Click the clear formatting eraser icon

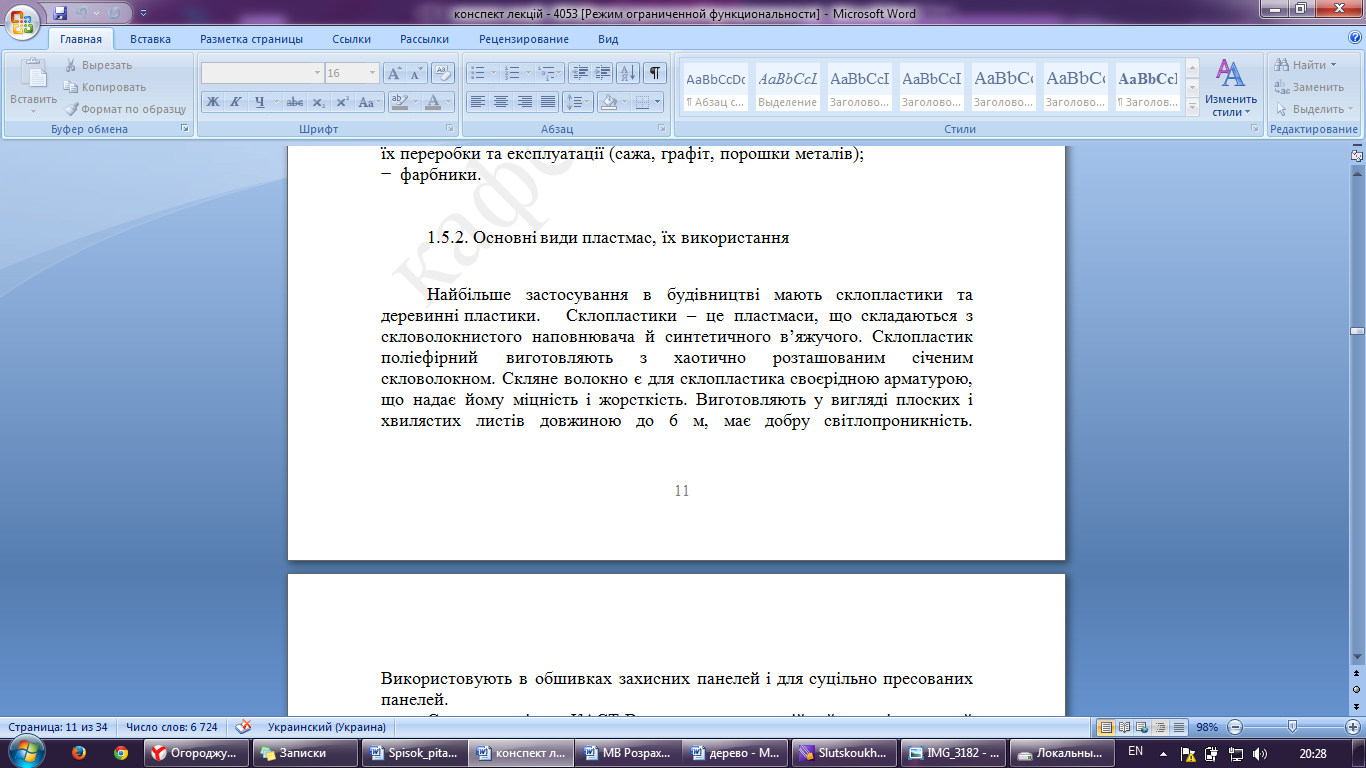click(x=443, y=73)
